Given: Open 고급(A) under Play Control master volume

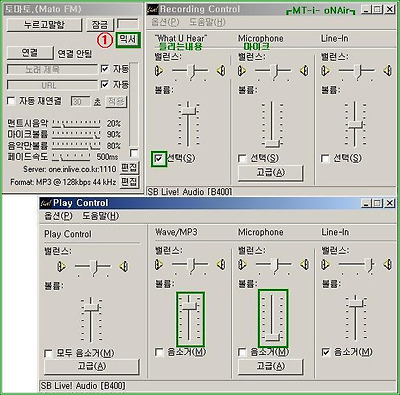Looking at the screenshot, I should pyautogui.click(x=92, y=366).
